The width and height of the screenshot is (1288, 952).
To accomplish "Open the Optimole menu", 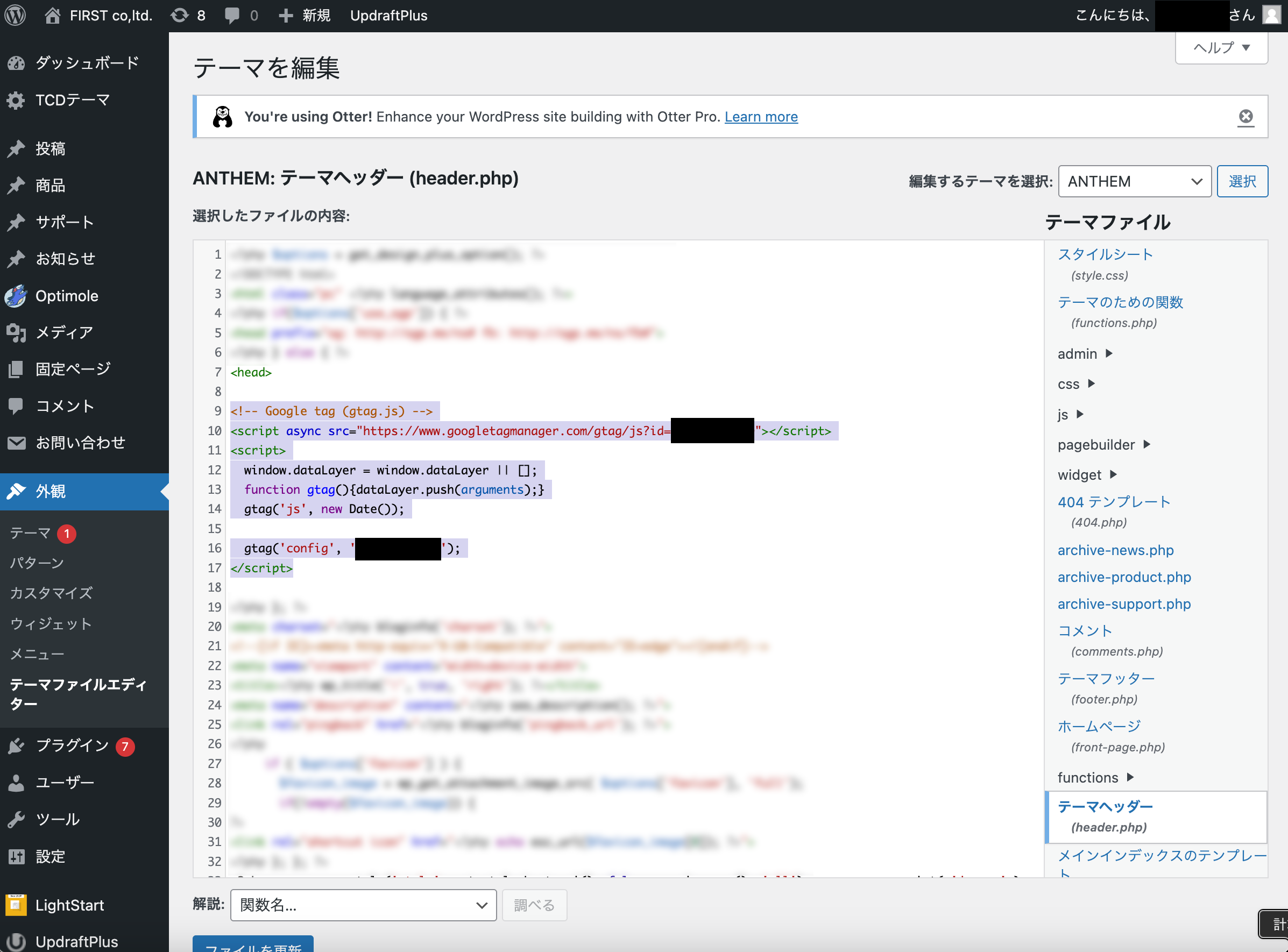I will (84, 296).
